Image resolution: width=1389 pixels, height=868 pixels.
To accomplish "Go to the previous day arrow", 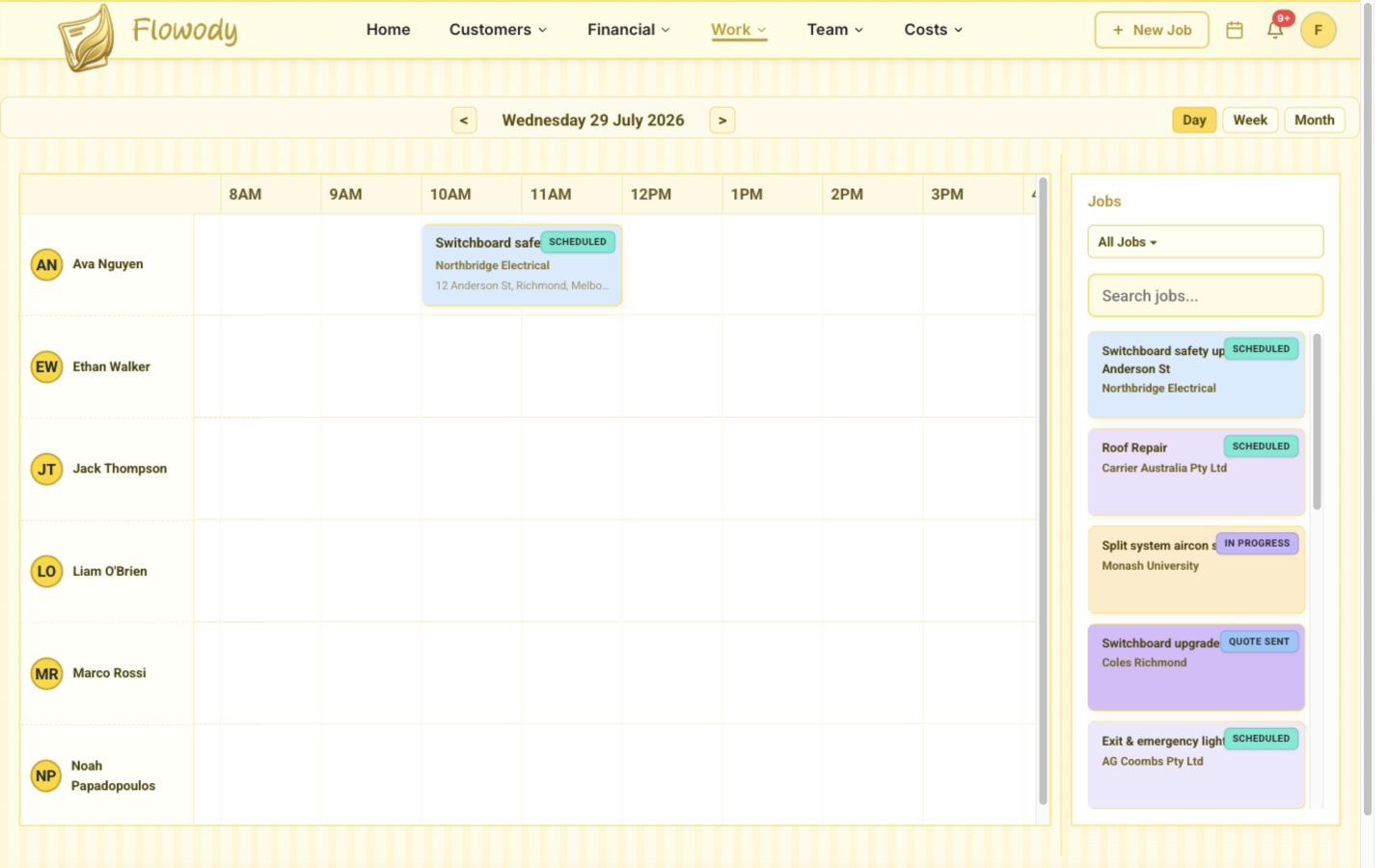I will click(x=464, y=121).
